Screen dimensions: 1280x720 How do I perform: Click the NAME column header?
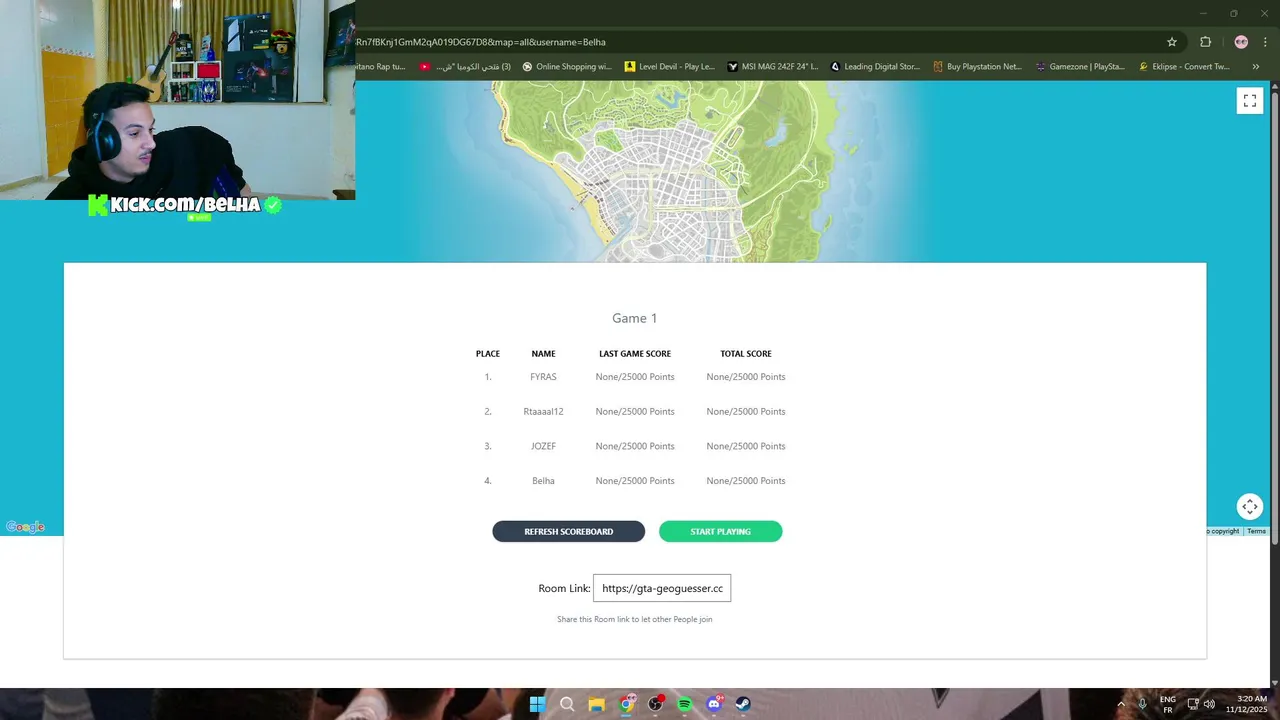click(543, 354)
